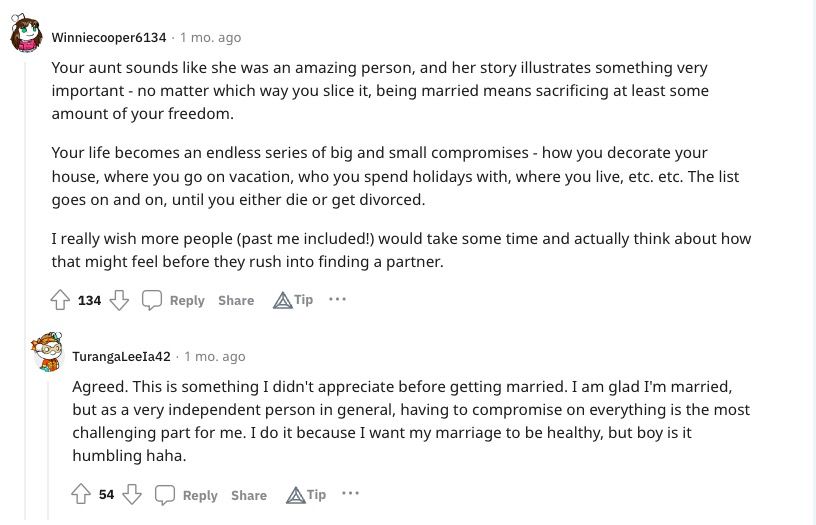Tip Winniecooper6134's comment

point(293,300)
